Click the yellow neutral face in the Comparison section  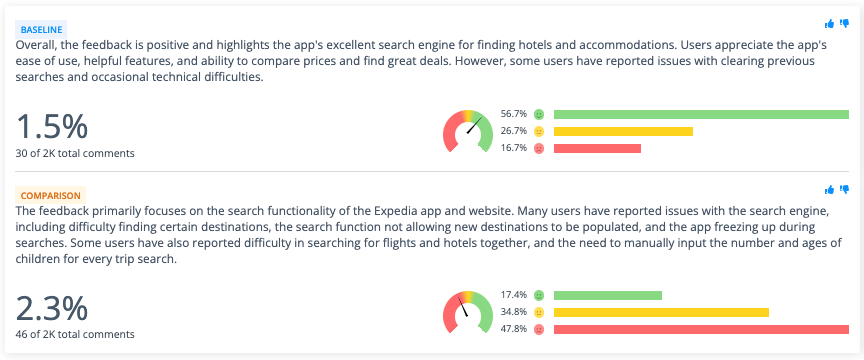pyautogui.click(x=539, y=313)
